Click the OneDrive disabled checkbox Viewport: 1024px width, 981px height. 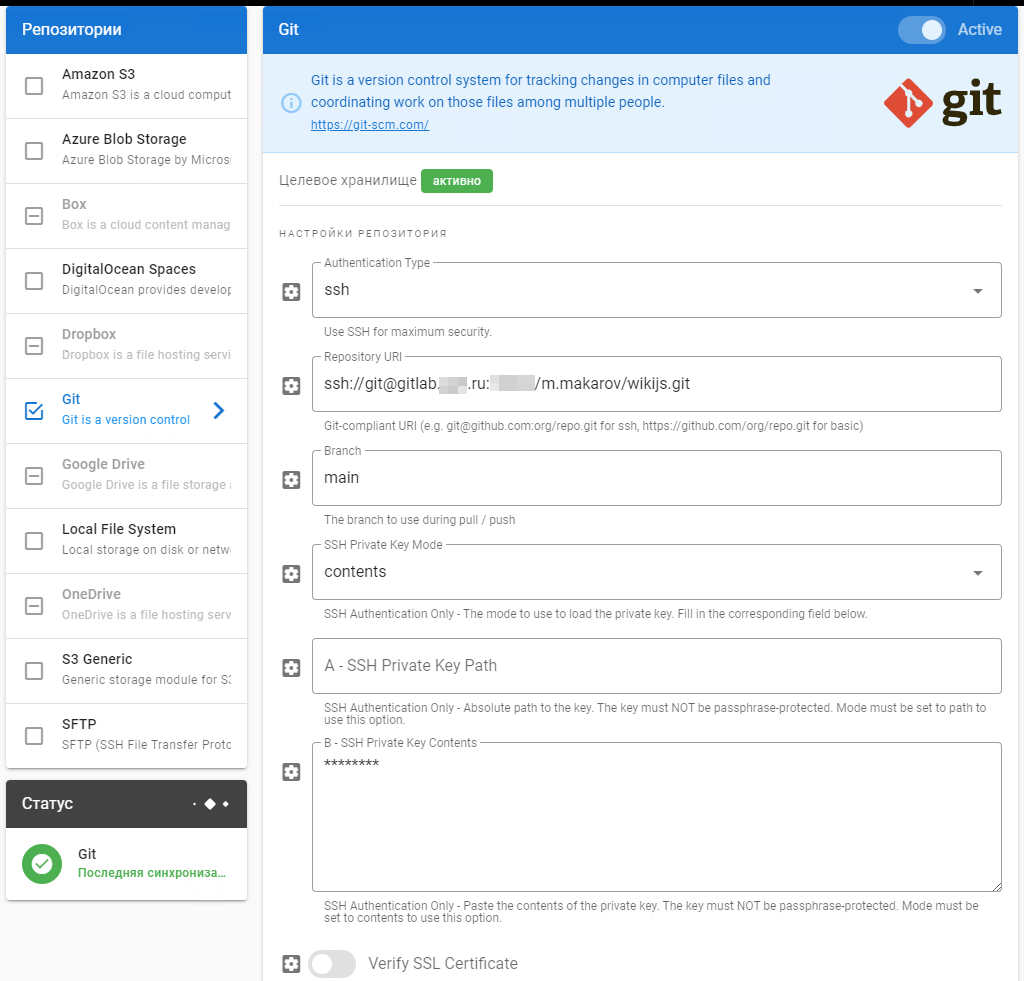[34, 605]
